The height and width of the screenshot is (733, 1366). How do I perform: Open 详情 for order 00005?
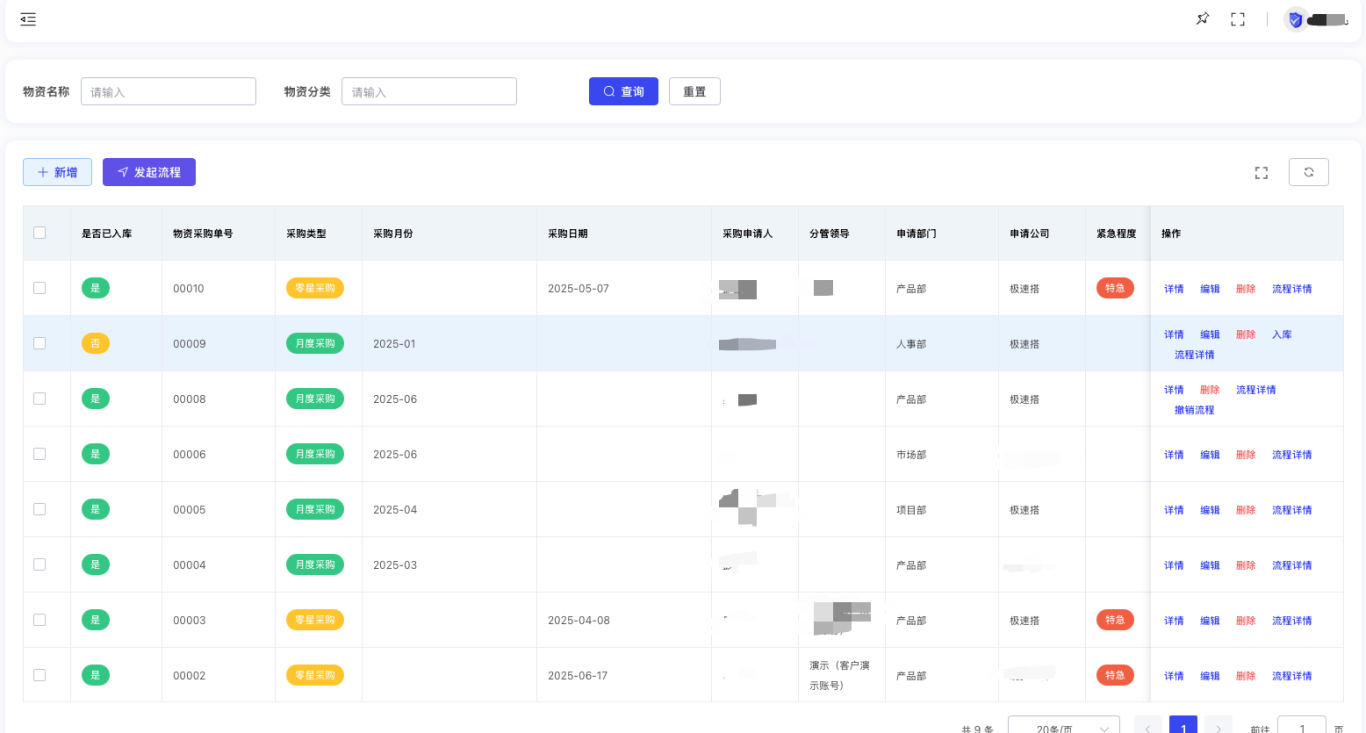pos(1174,510)
